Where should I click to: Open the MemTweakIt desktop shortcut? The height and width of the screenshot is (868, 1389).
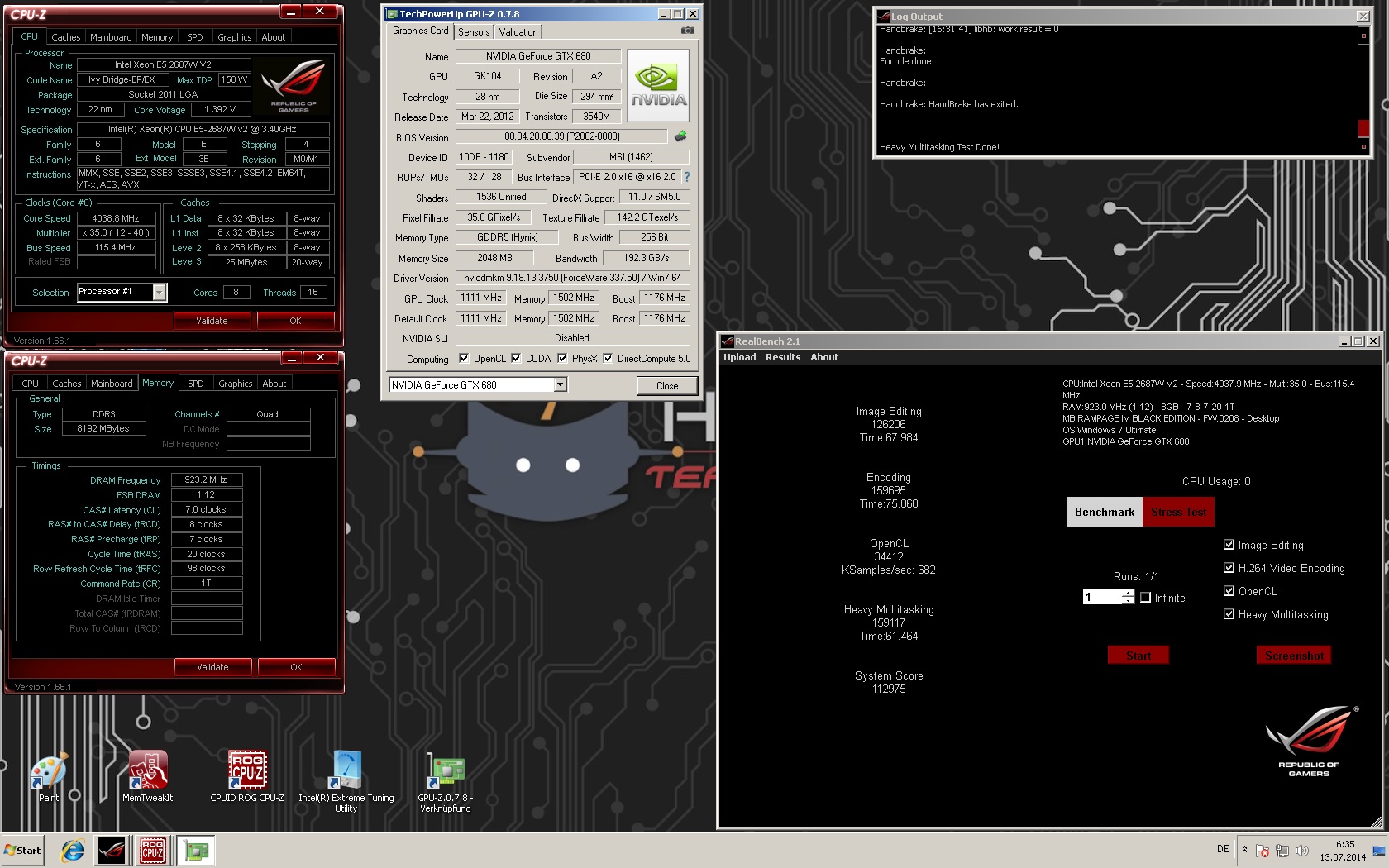point(148,777)
